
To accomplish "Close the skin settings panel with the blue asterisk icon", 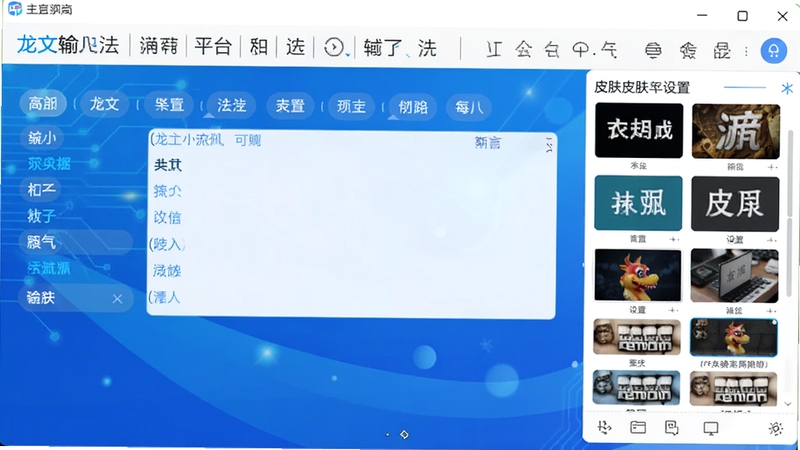I will [x=787, y=88].
